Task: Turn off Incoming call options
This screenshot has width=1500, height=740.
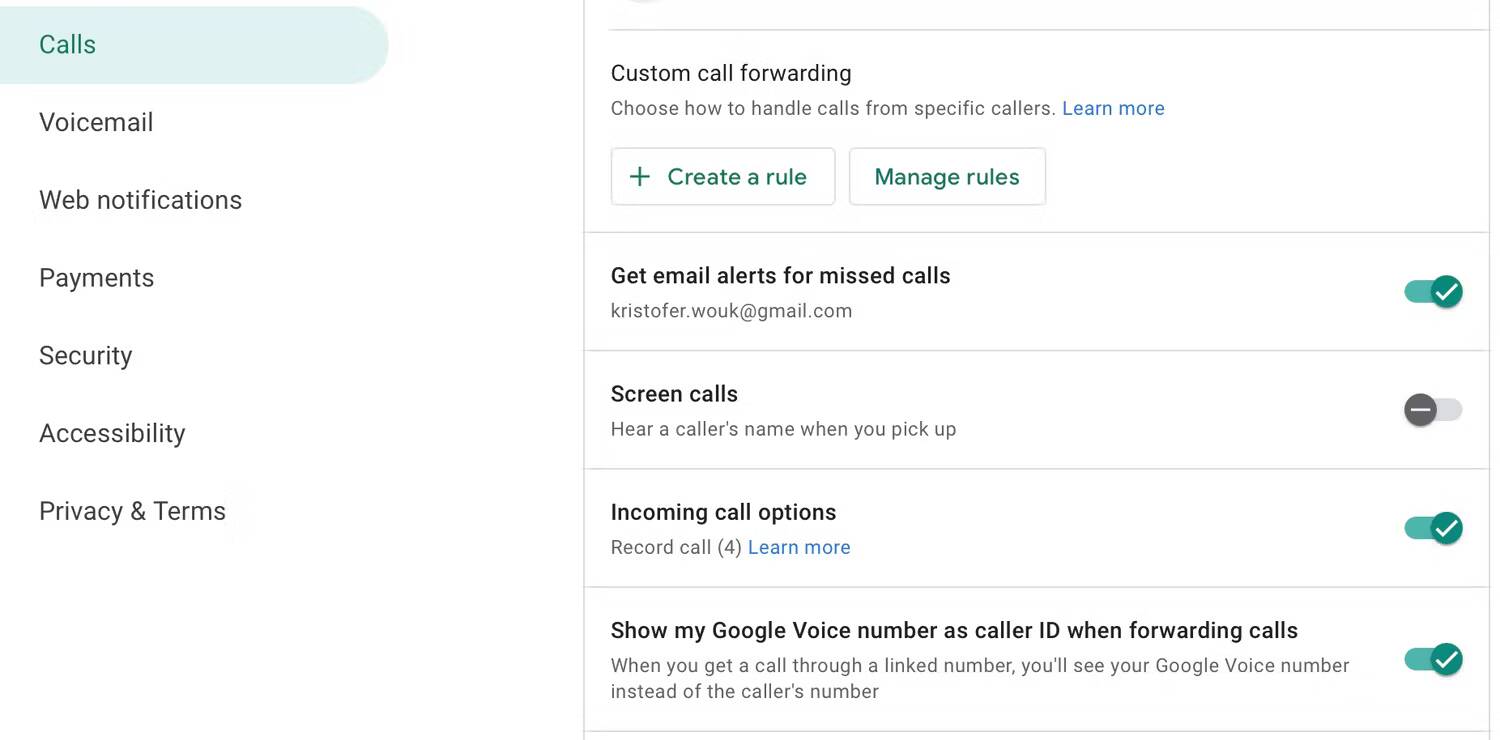Action: click(x=1432, y=528)
